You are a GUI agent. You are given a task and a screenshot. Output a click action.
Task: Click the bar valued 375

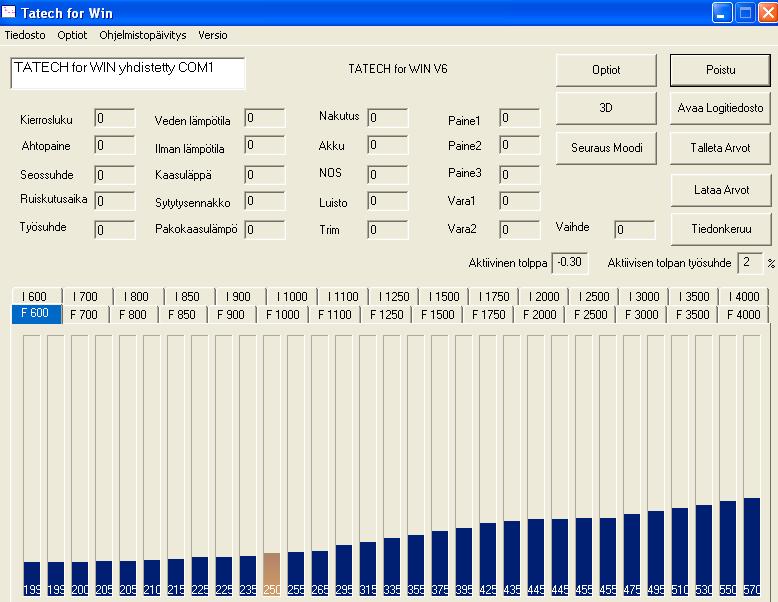click(440, 563)
